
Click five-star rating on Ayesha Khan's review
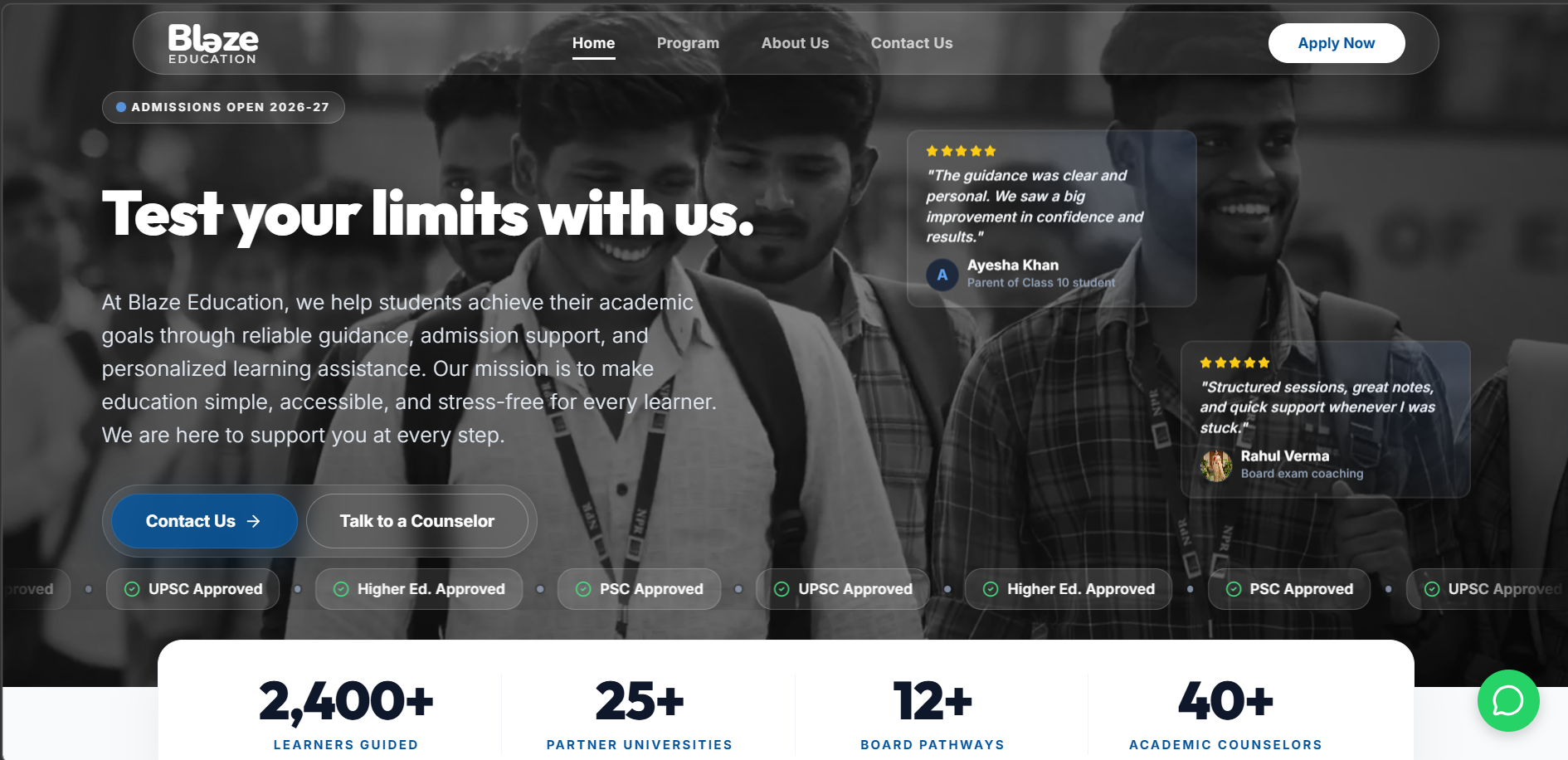(x=960, y=151)
